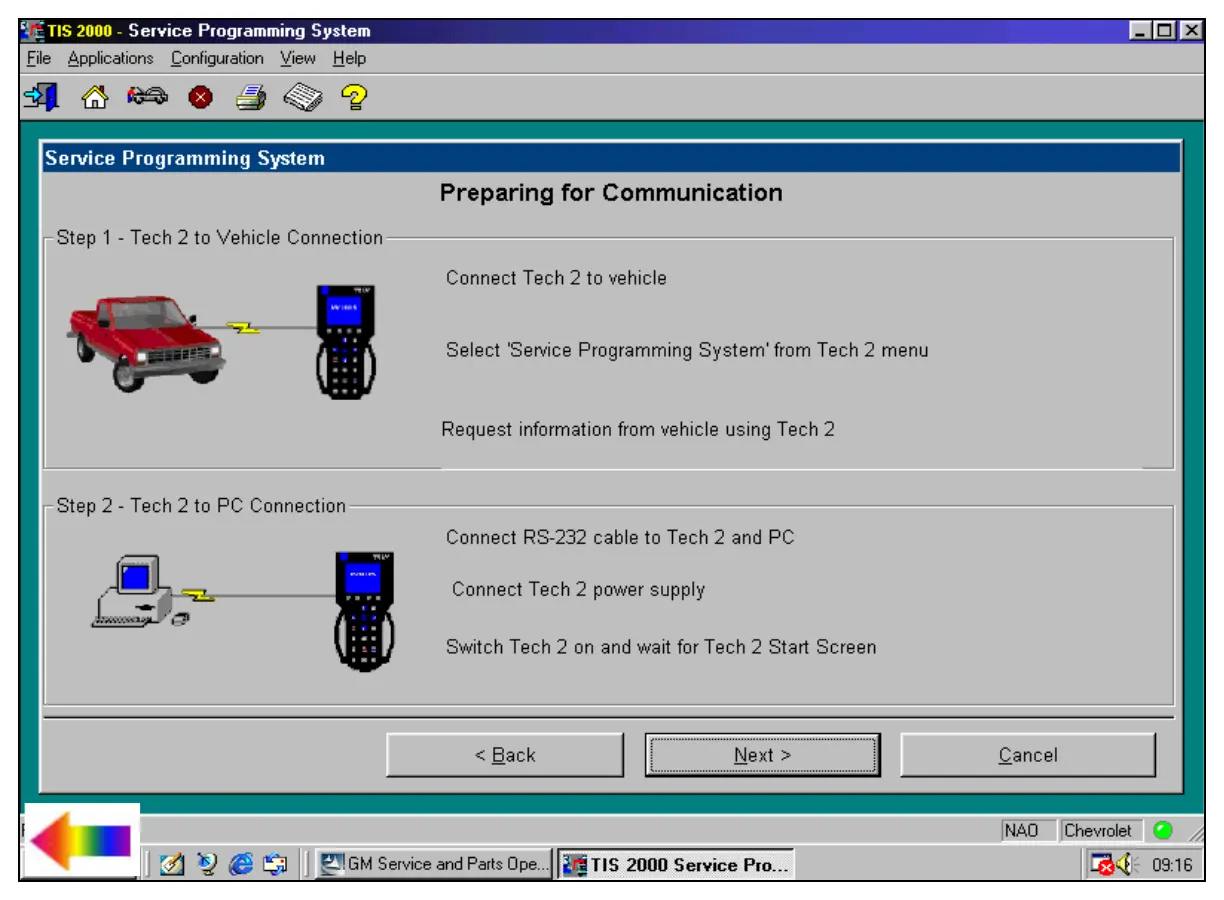The image size is (1224, 900).
Task: Switch to GM Service and Parts taskbar window
Action: tap(434, 864)
